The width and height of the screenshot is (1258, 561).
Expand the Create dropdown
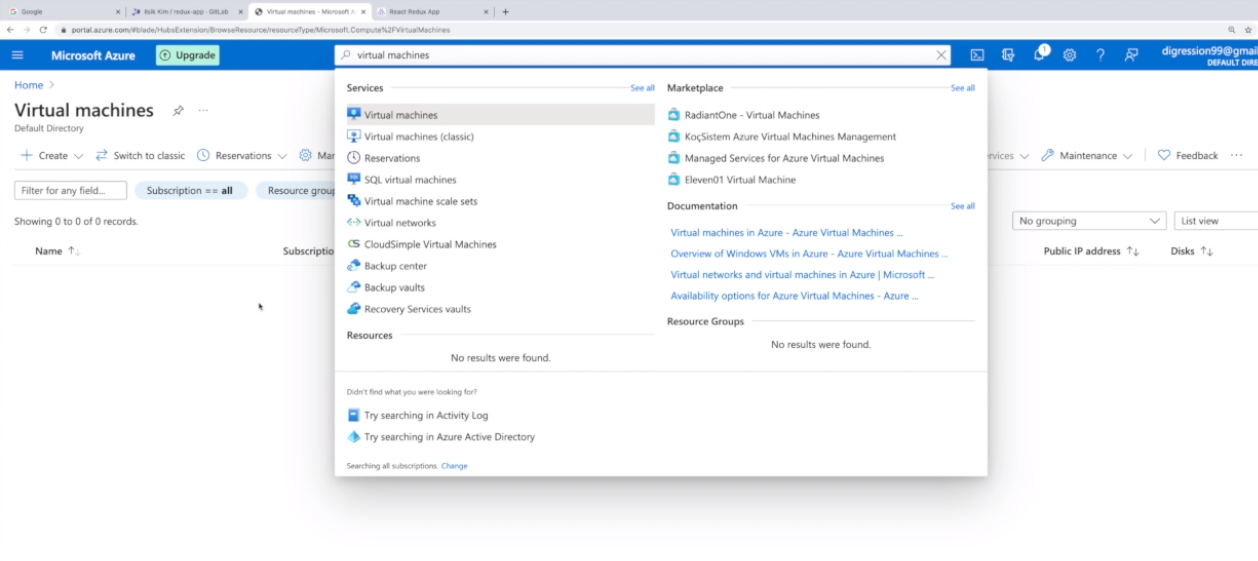tap(52, 156)
